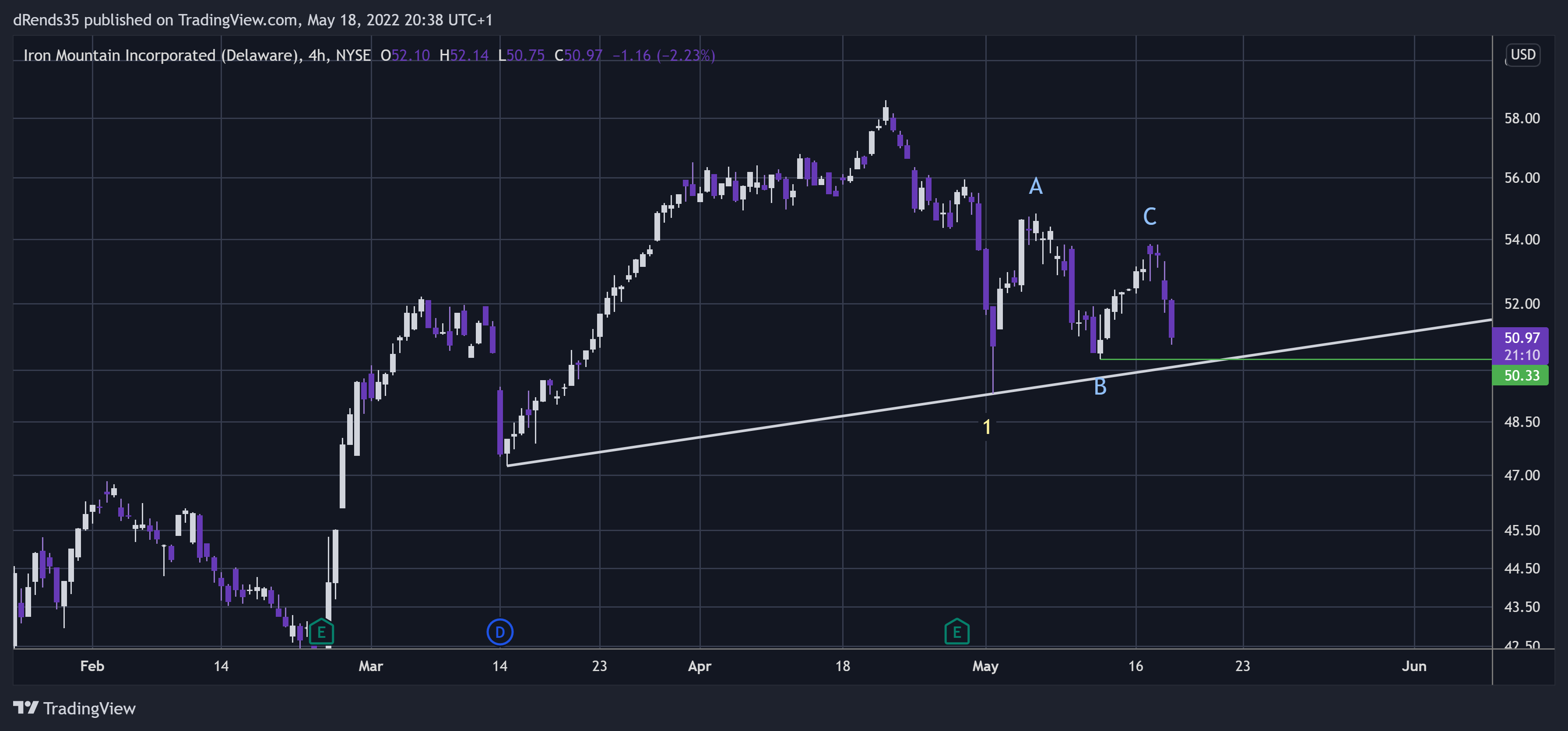The width and height of the screenshot is (1568, 731).
Task: Select the wave label B
Action: [x=1100, y=386]
